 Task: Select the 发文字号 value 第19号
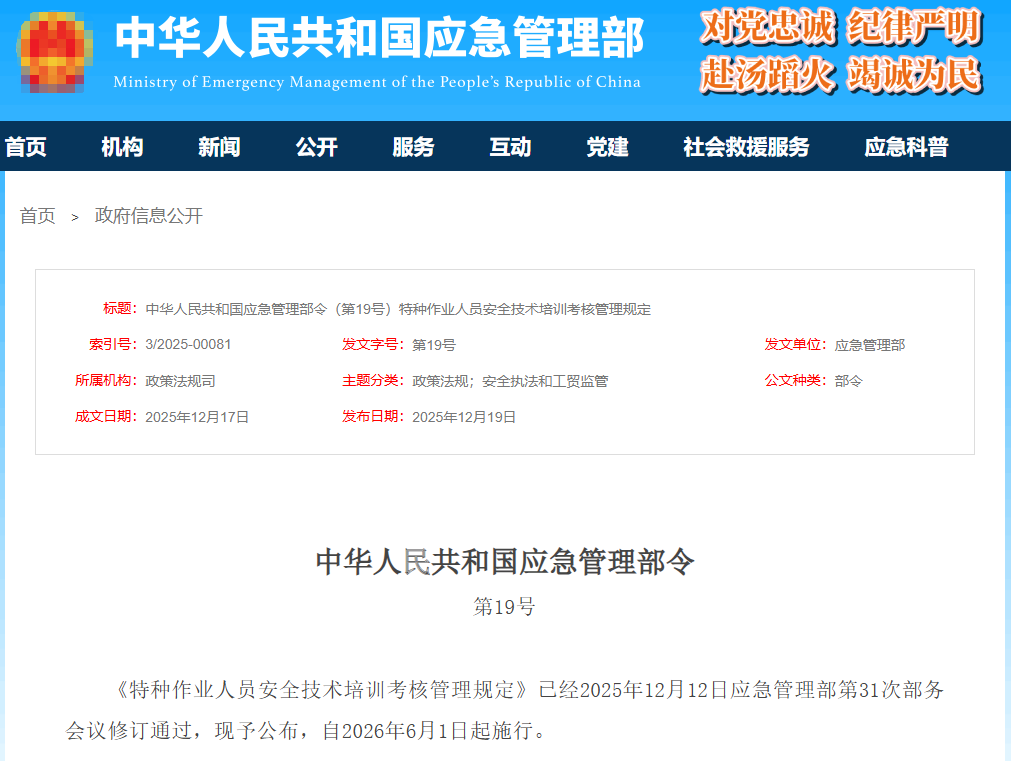(x=433, y=345)
